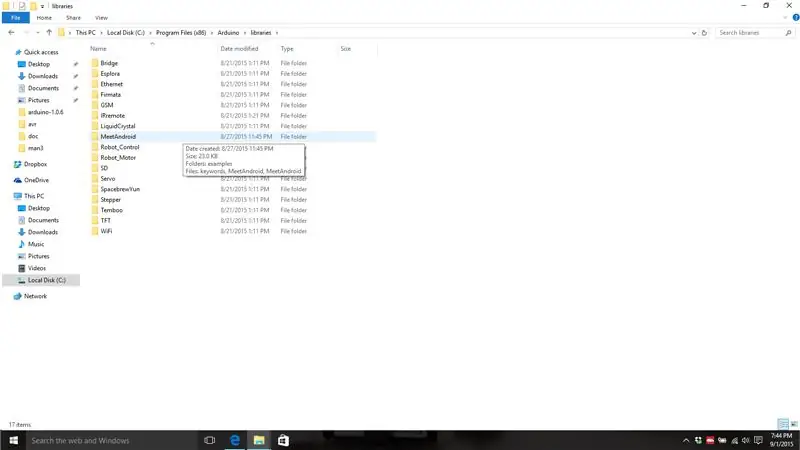800x450 pixels.
Task: Show hidden system tray icons
Action: click(686, 440)
